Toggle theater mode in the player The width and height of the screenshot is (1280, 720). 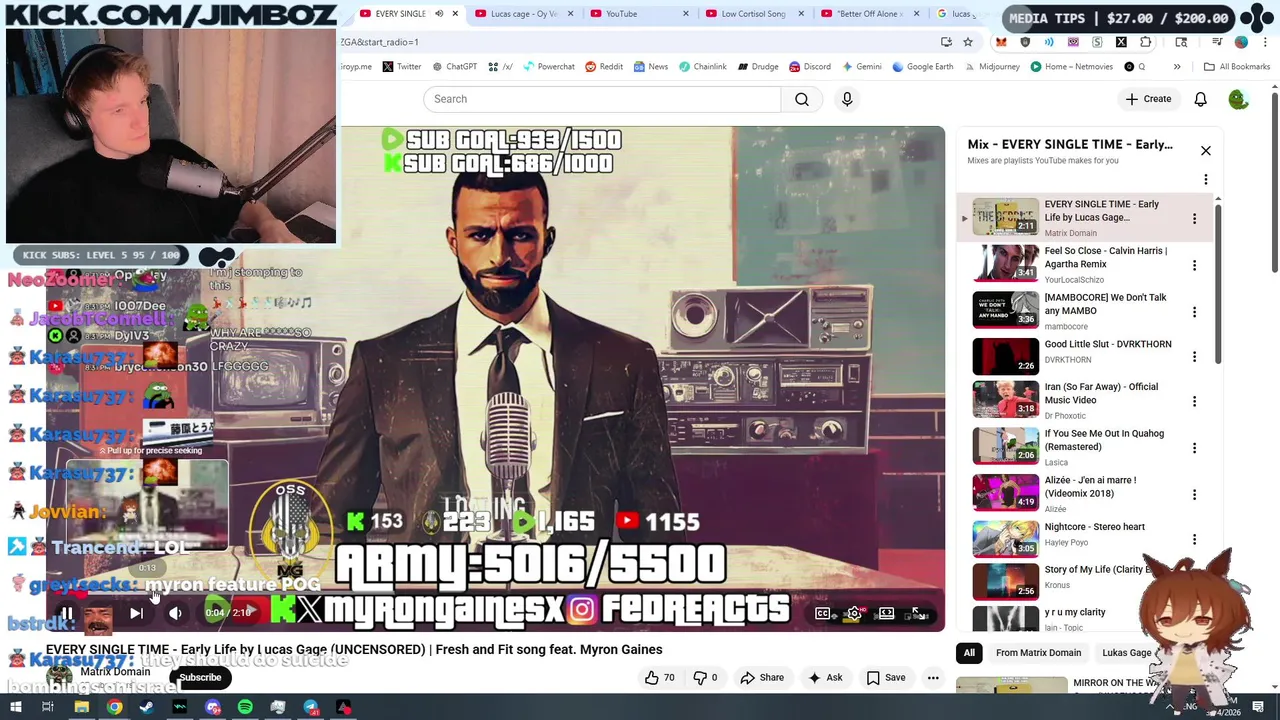point(886,613)
